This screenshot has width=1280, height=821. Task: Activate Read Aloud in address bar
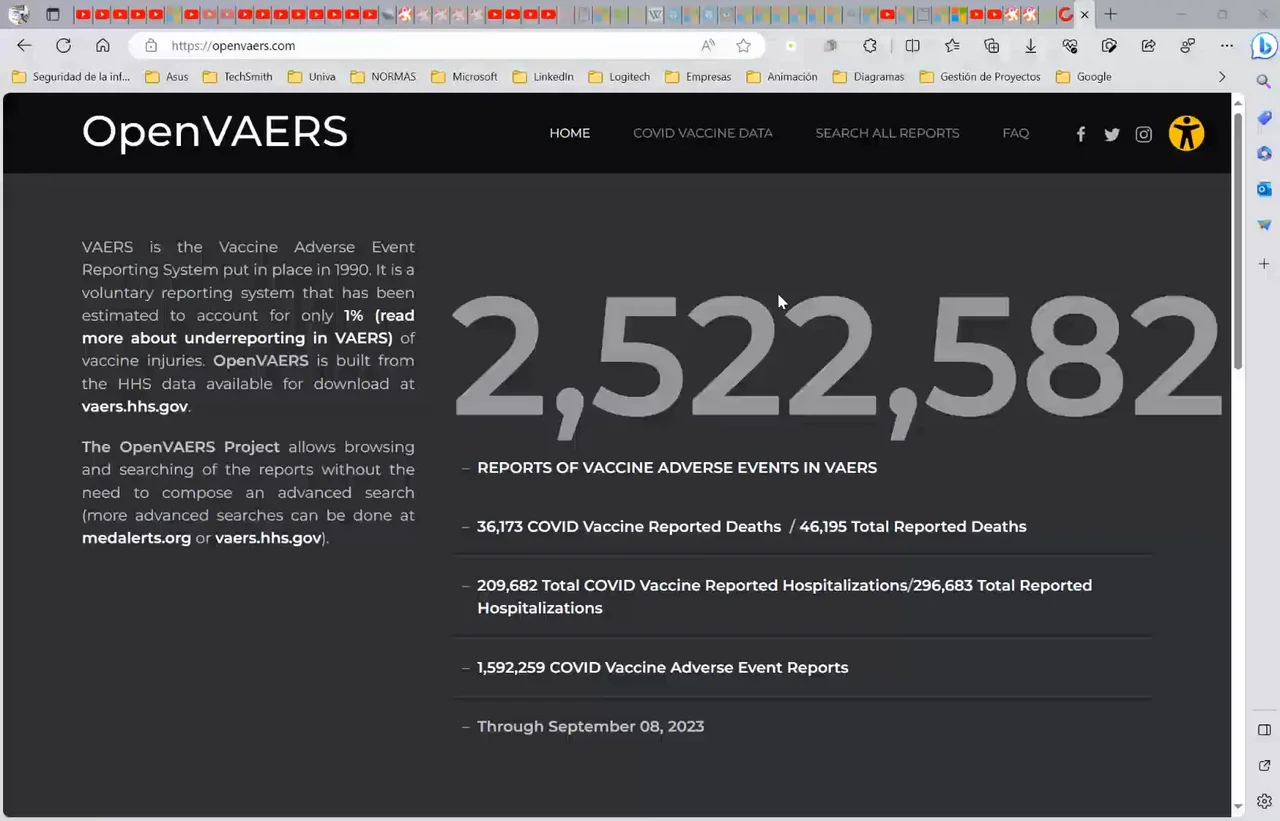(708, 45)
